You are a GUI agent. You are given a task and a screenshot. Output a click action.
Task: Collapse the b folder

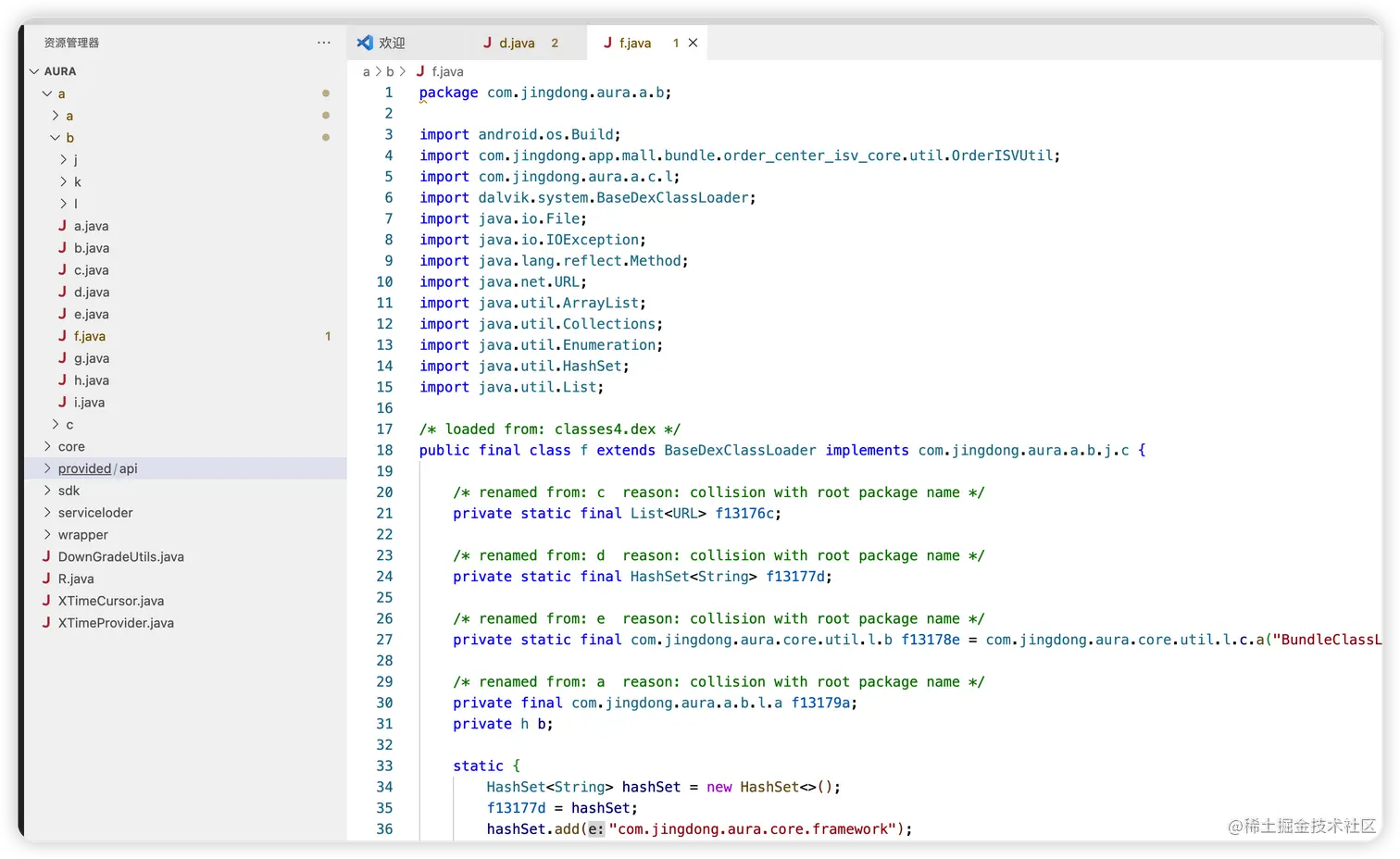(x=56, y=138)
